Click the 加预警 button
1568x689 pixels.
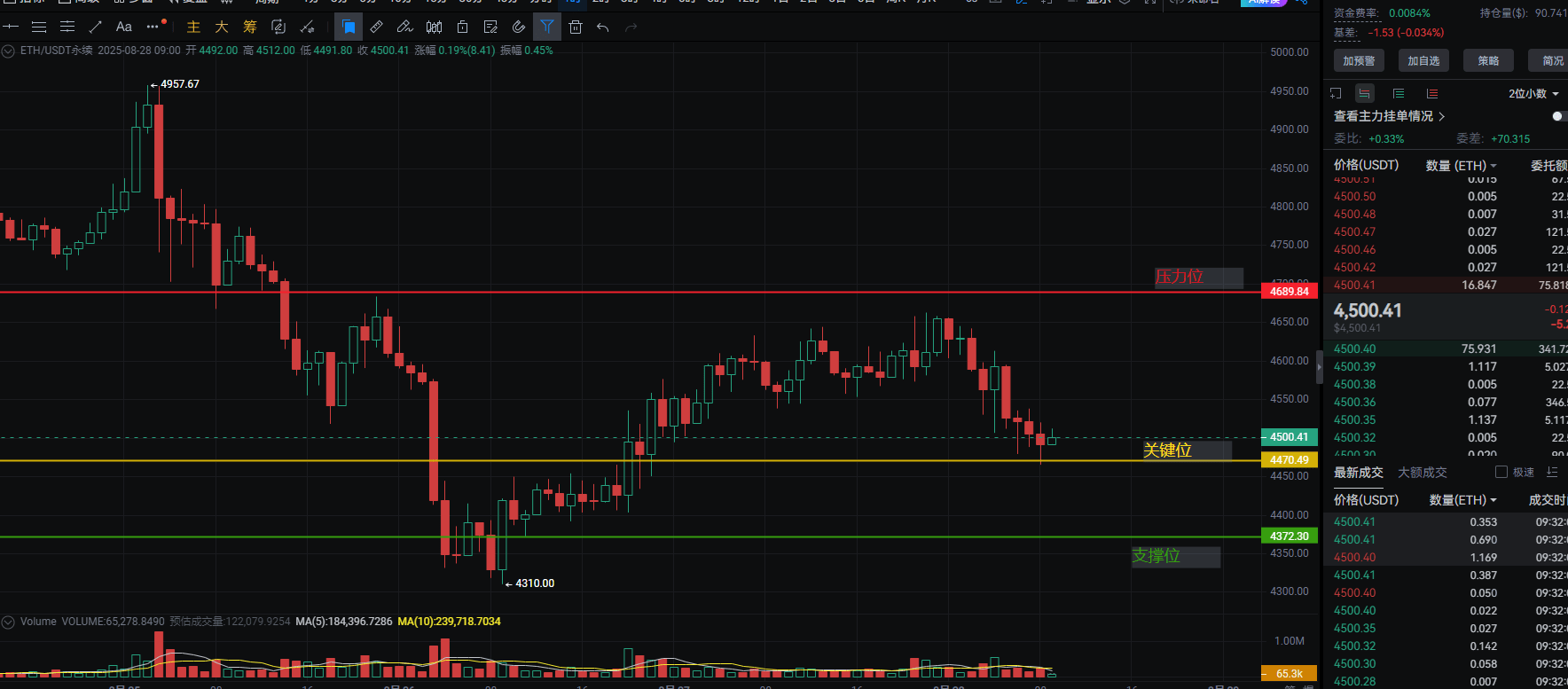(1359, 60)
